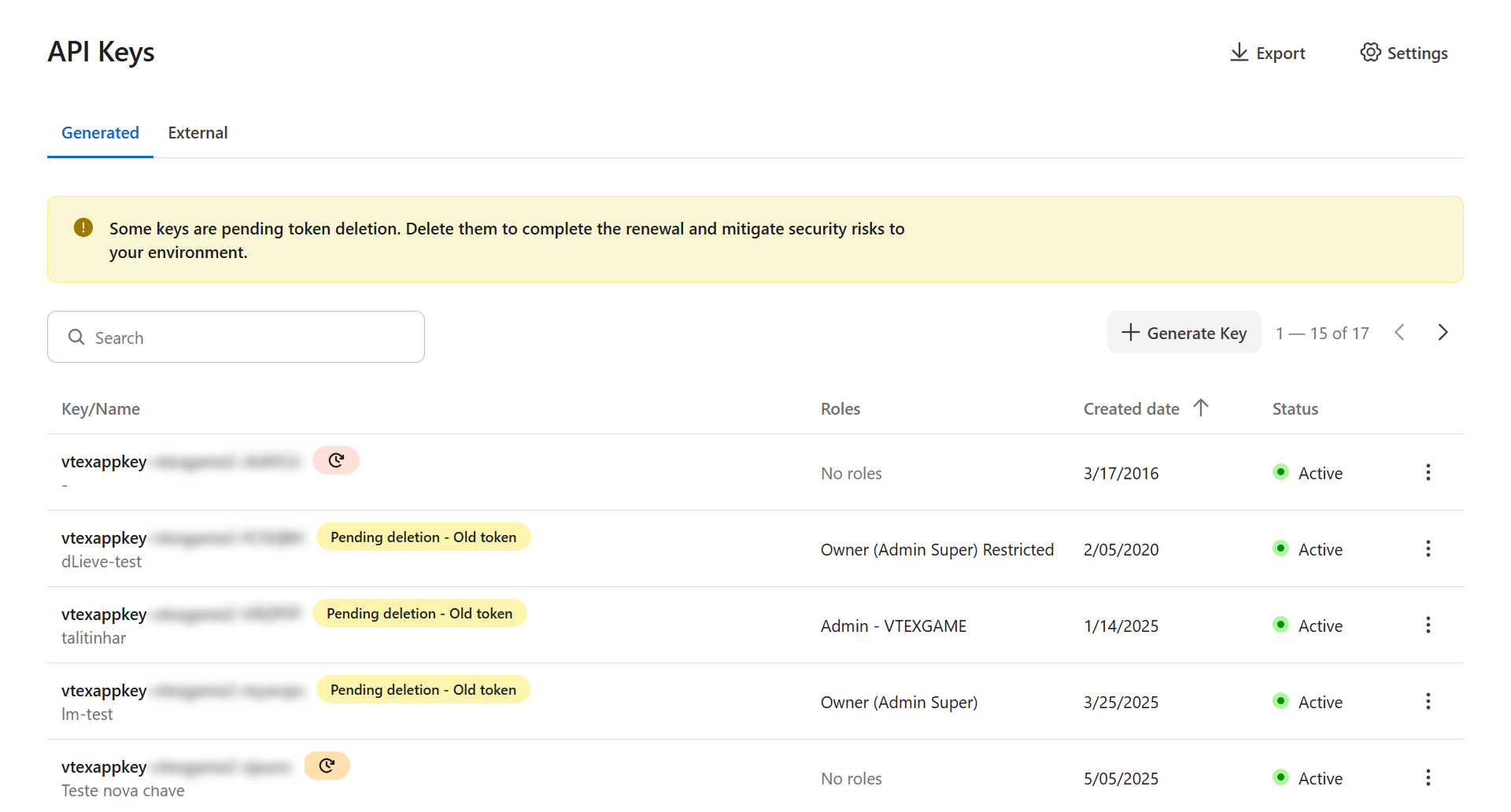Toggle the Created date sort order
The image size is (1511, 812).
1201,408
